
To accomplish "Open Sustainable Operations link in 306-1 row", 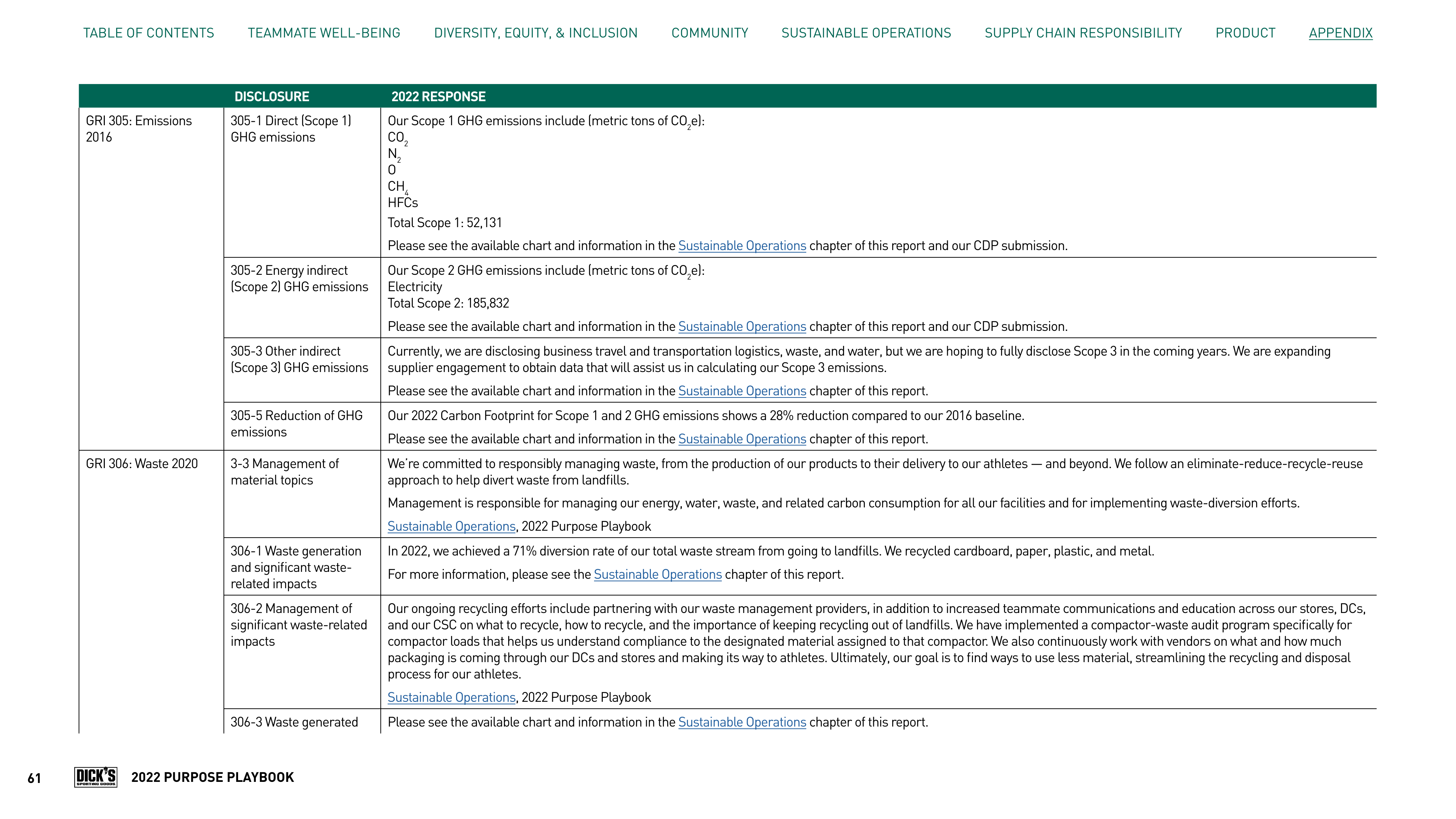I will (x=658, y=574).
